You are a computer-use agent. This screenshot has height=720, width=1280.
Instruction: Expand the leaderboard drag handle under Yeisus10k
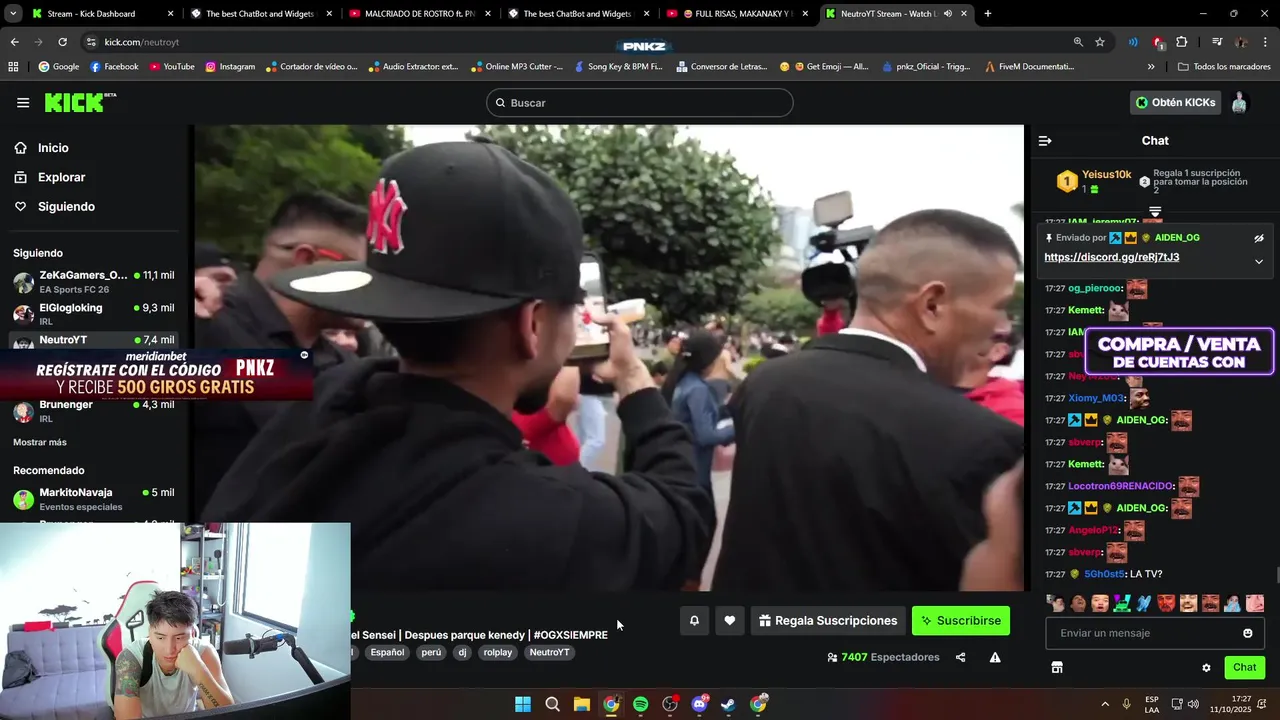pyautogui.click(x=1155, y=212)
